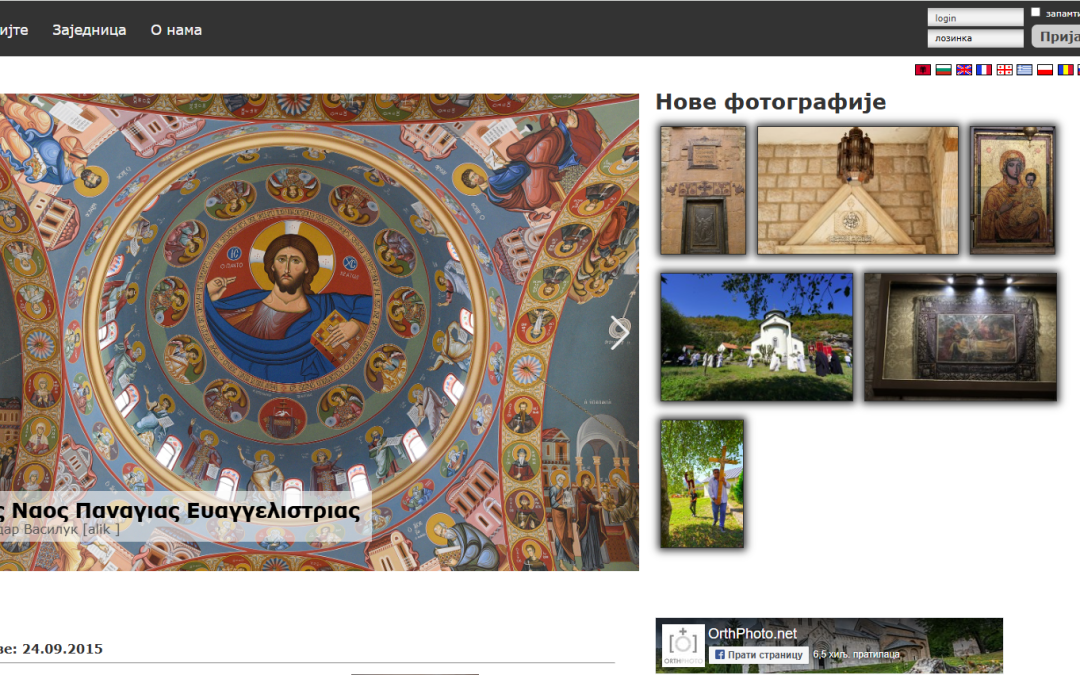1080x675 pixels.
Task: Choose the Romanian flag language option
Action: coord(1066,70)
